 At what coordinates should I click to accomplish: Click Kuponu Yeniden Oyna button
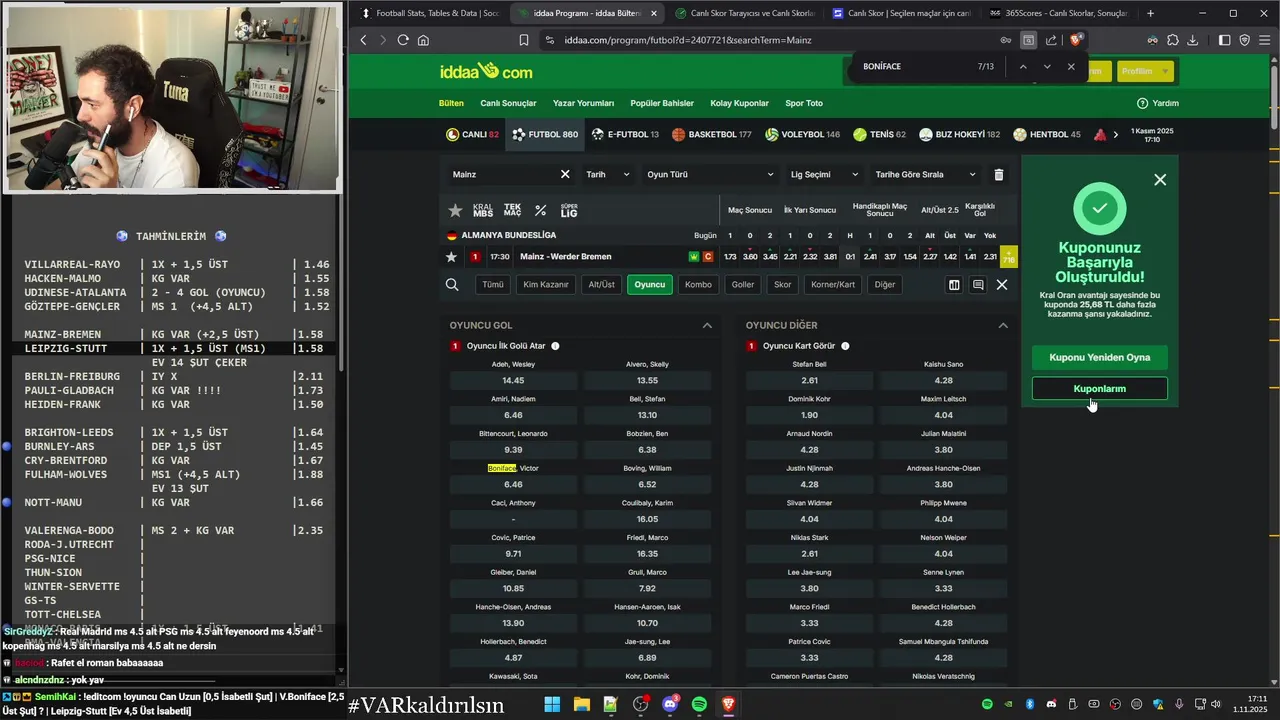[x=1100, y=357]
